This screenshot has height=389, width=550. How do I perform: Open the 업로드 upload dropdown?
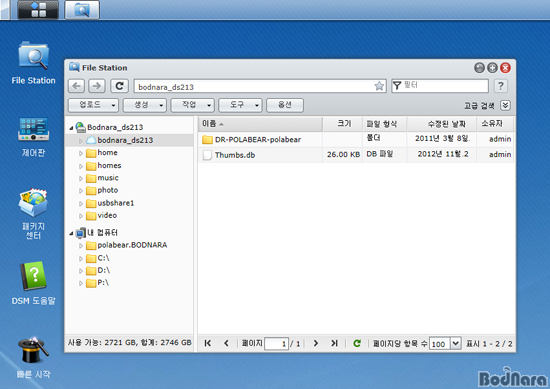point(93,105)
